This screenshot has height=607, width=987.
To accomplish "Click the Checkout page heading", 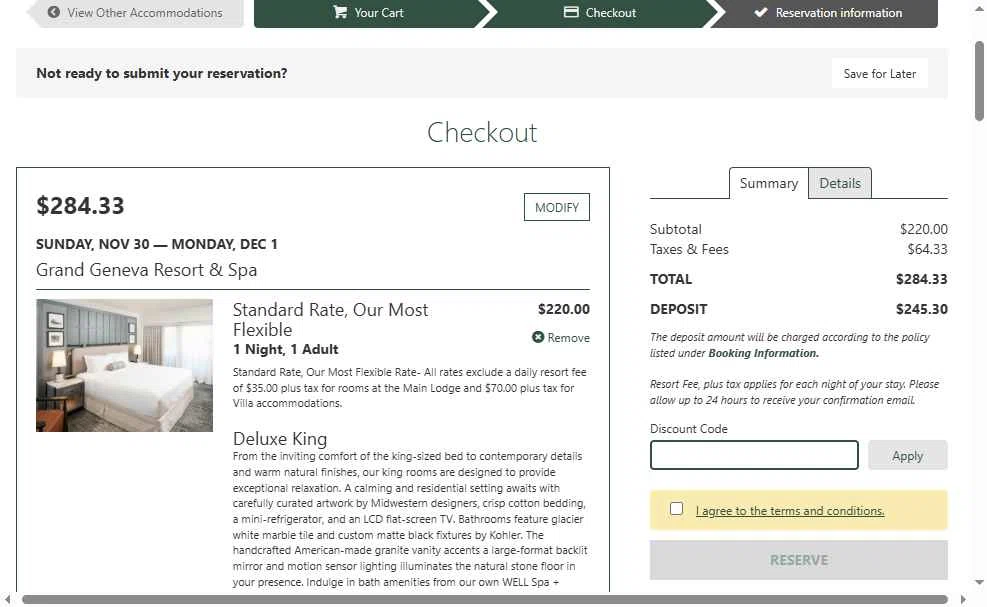I will [x=482, y=132].
